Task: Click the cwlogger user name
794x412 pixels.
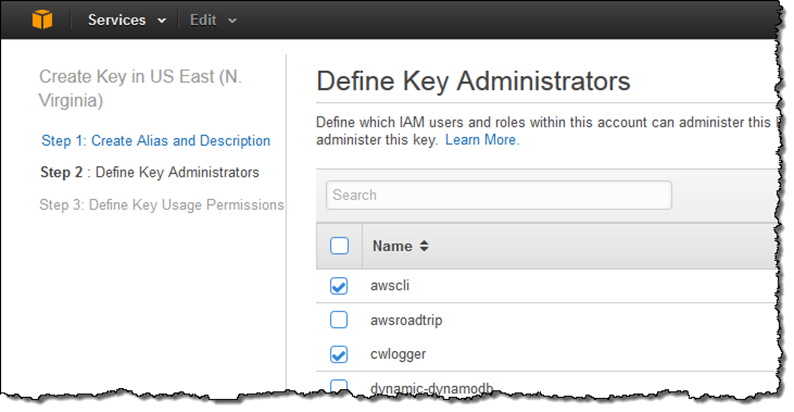Action: [x=396, y=354]
